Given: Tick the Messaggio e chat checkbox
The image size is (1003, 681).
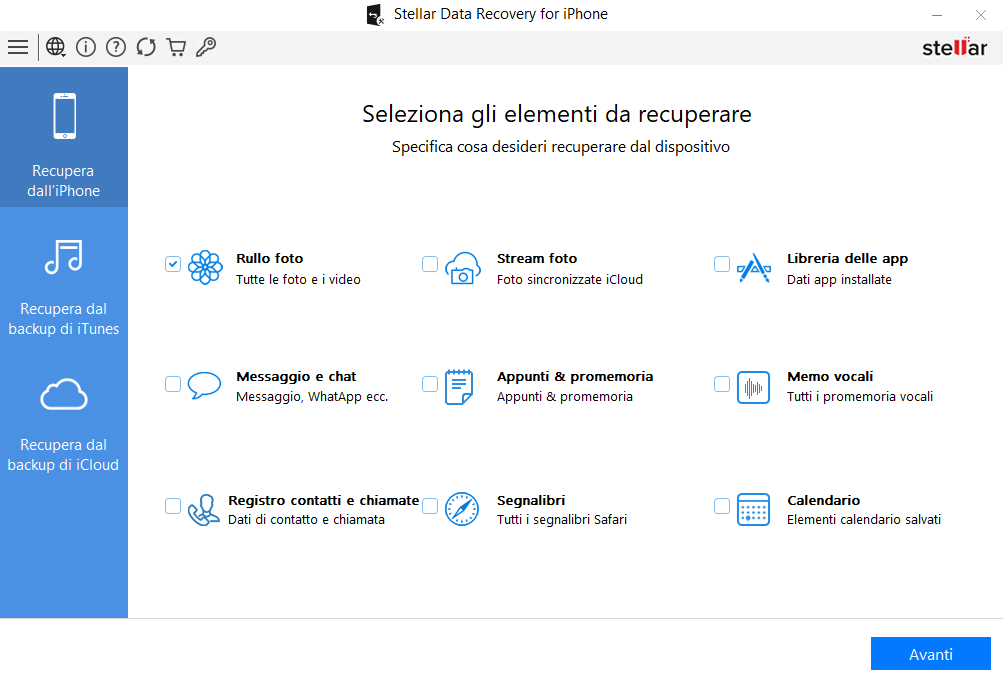Looking at the screenshot, I should (173, 384).
